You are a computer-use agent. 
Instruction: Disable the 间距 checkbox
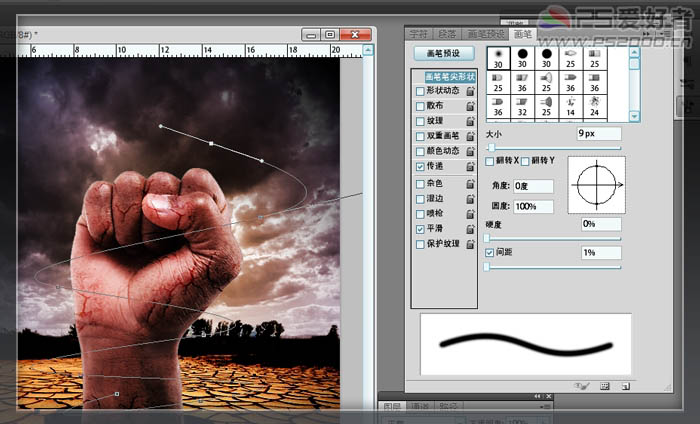pos(490,254)
